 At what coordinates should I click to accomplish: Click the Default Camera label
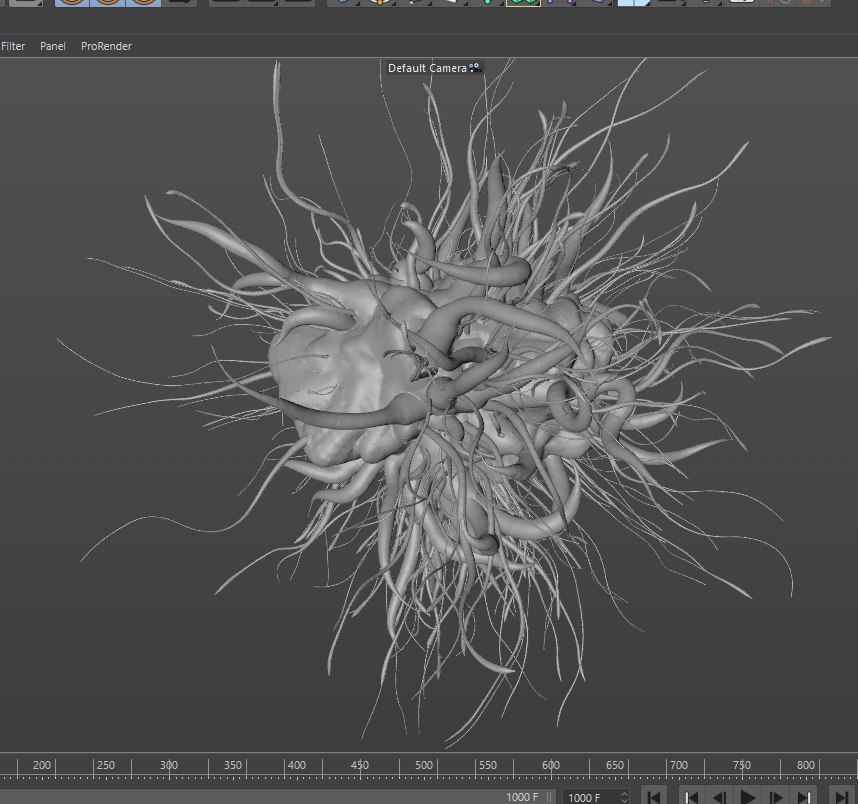pos(427,68)
